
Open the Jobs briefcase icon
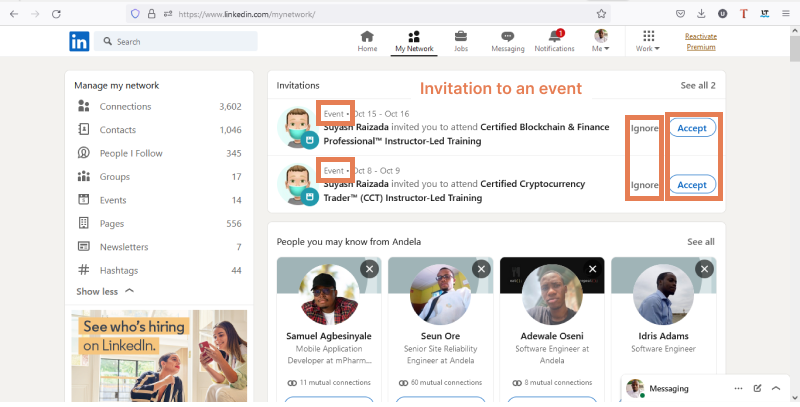tap(461, 41)
